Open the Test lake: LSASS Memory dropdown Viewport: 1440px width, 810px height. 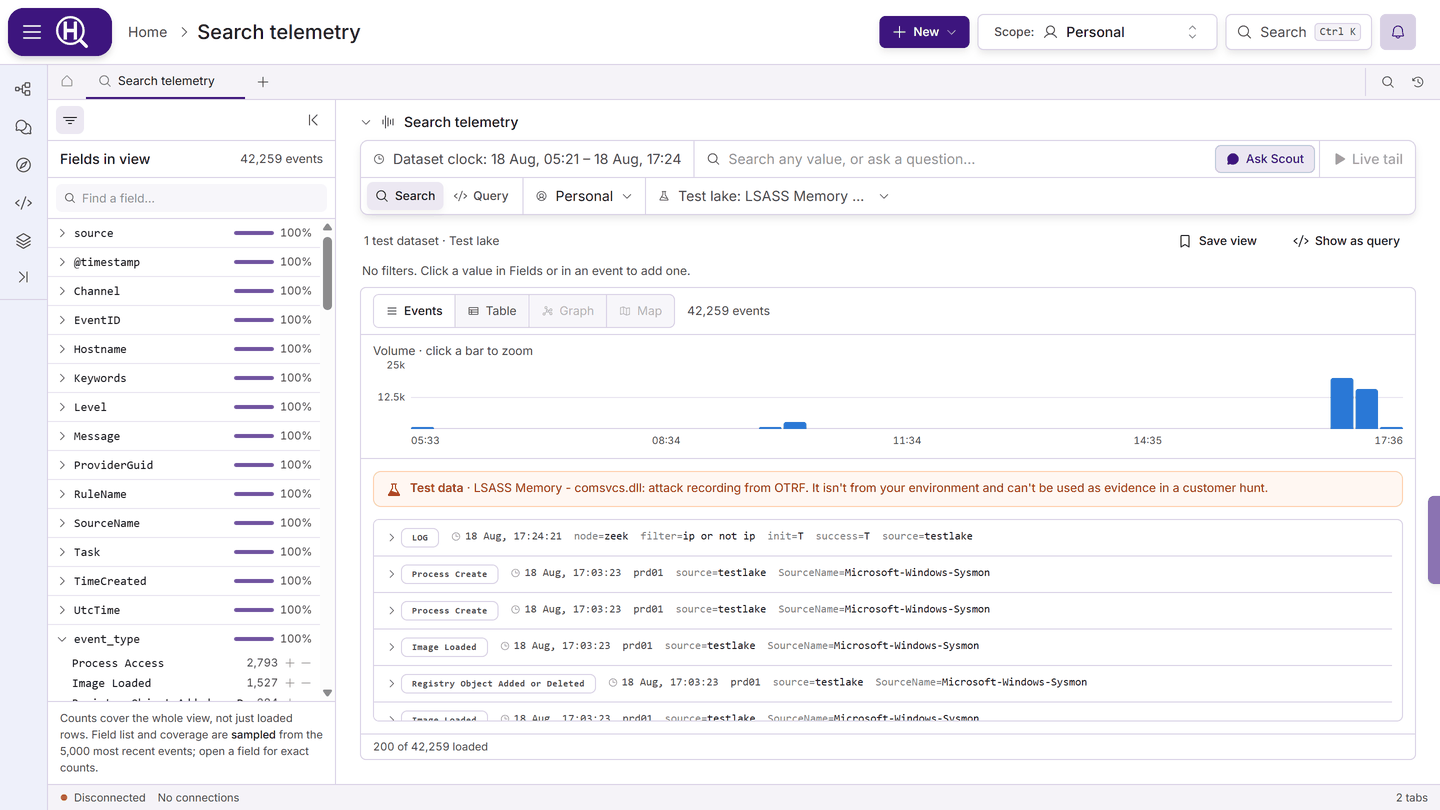coord(773,196)
